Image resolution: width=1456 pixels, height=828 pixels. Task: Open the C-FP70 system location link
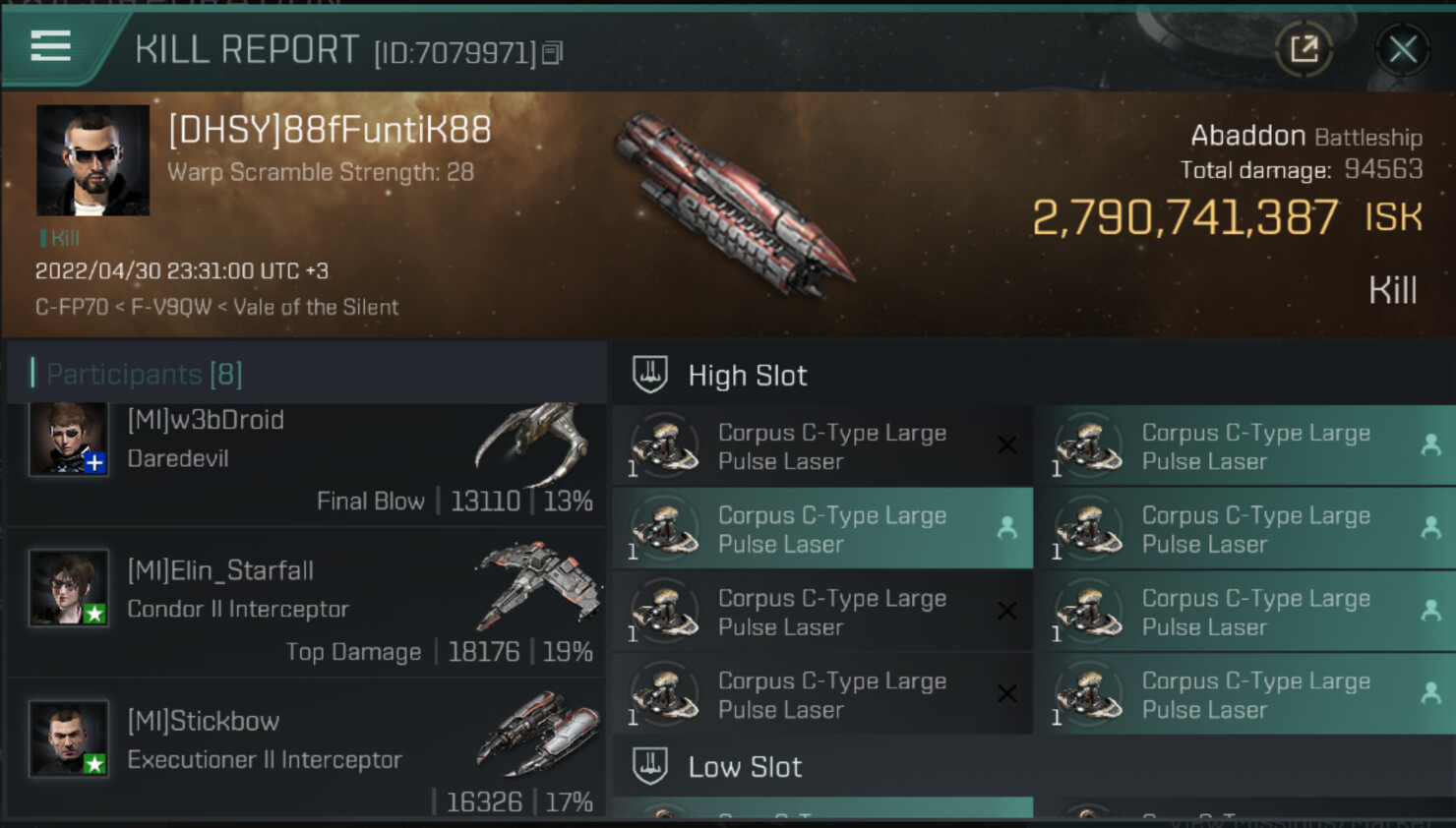(71, 307)
